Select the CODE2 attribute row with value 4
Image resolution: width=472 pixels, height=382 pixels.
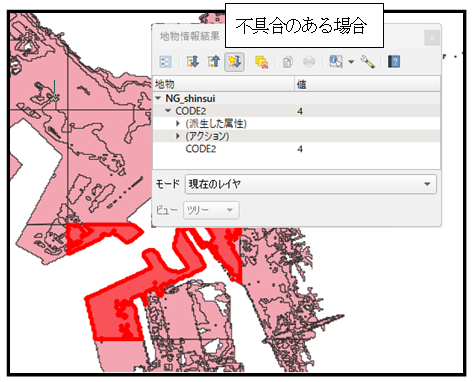click(296, 149)
